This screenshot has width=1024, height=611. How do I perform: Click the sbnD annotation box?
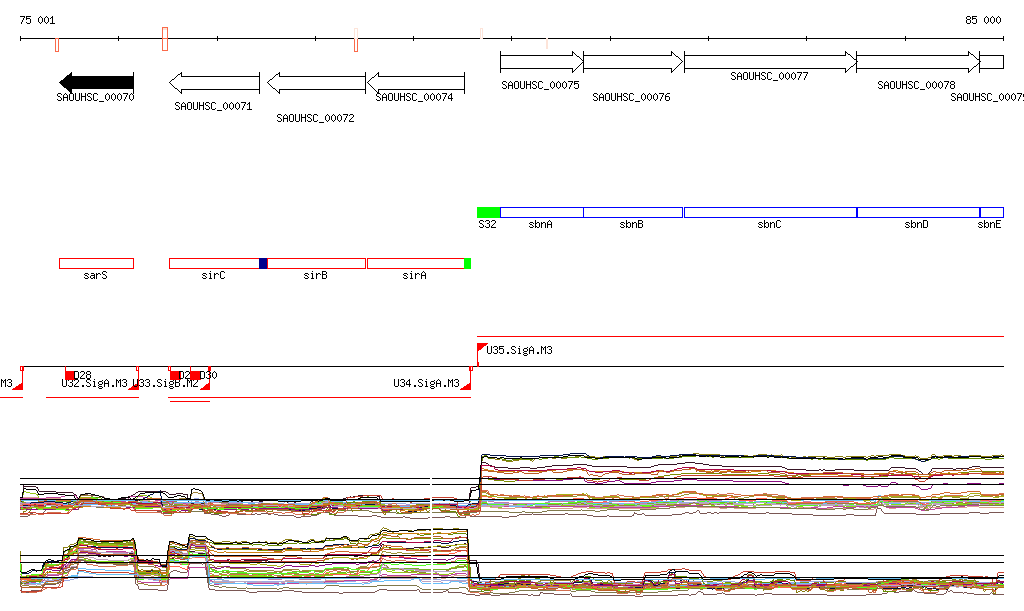917,212
